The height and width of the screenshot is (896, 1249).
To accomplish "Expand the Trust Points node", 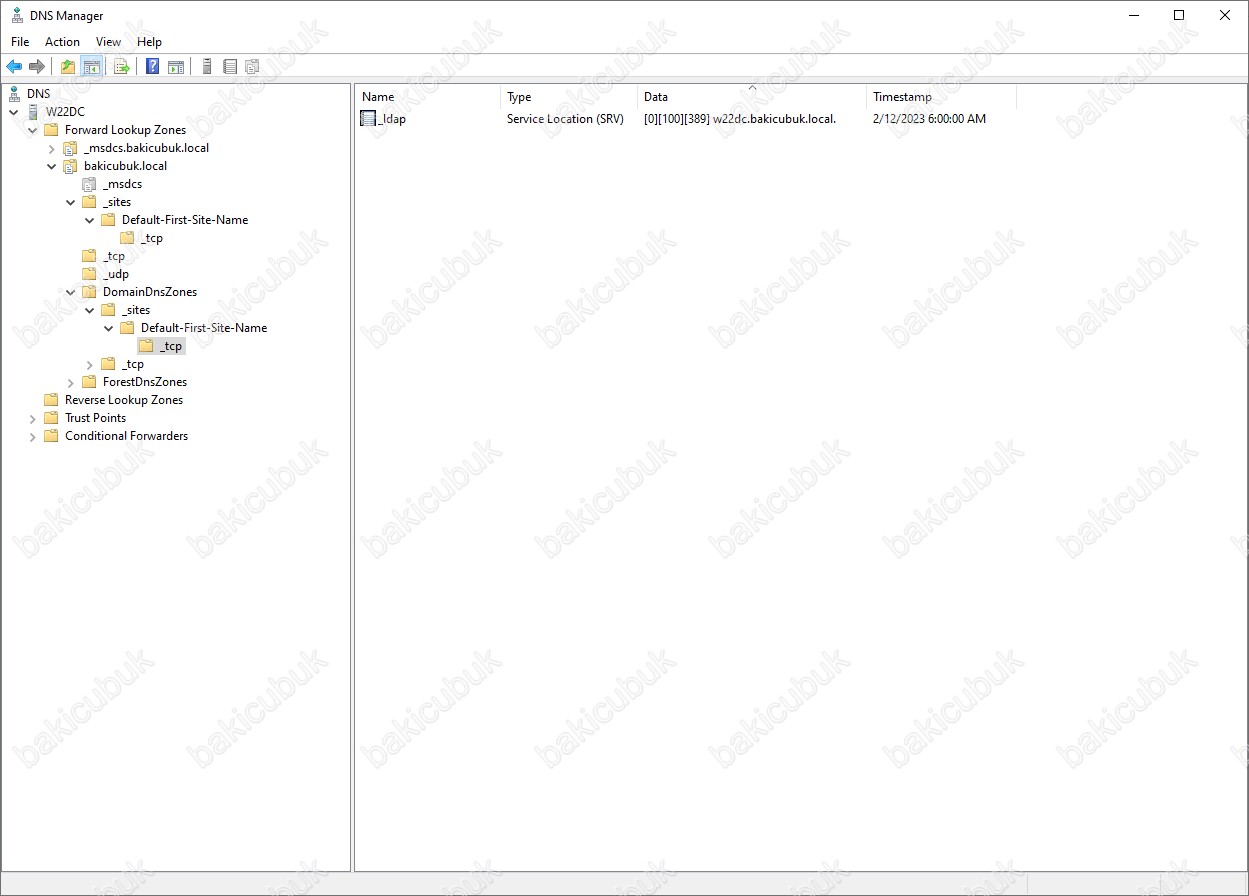I will (33, 418).
